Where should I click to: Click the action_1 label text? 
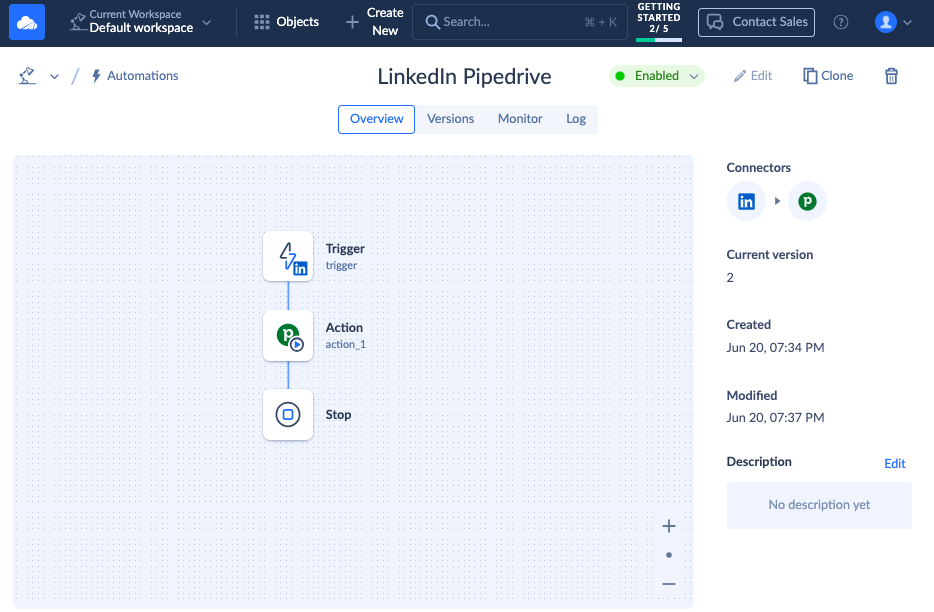[x=345, y=344]
